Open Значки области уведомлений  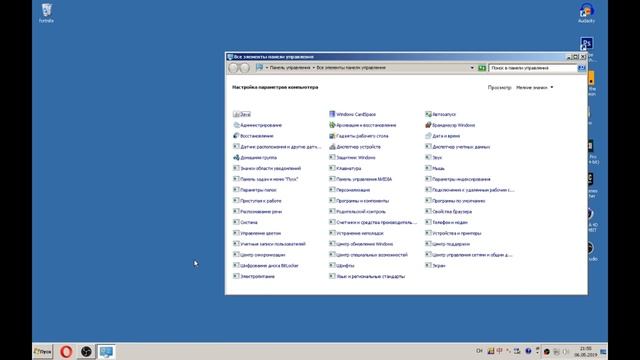click(267, 168)
